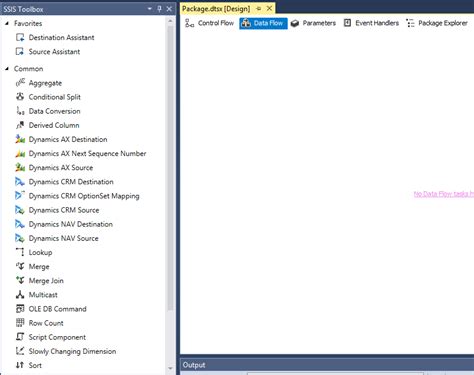Pin the SSIS Toolbox panel
Viewport: 474px width, 375px height.
pos(159,9)
